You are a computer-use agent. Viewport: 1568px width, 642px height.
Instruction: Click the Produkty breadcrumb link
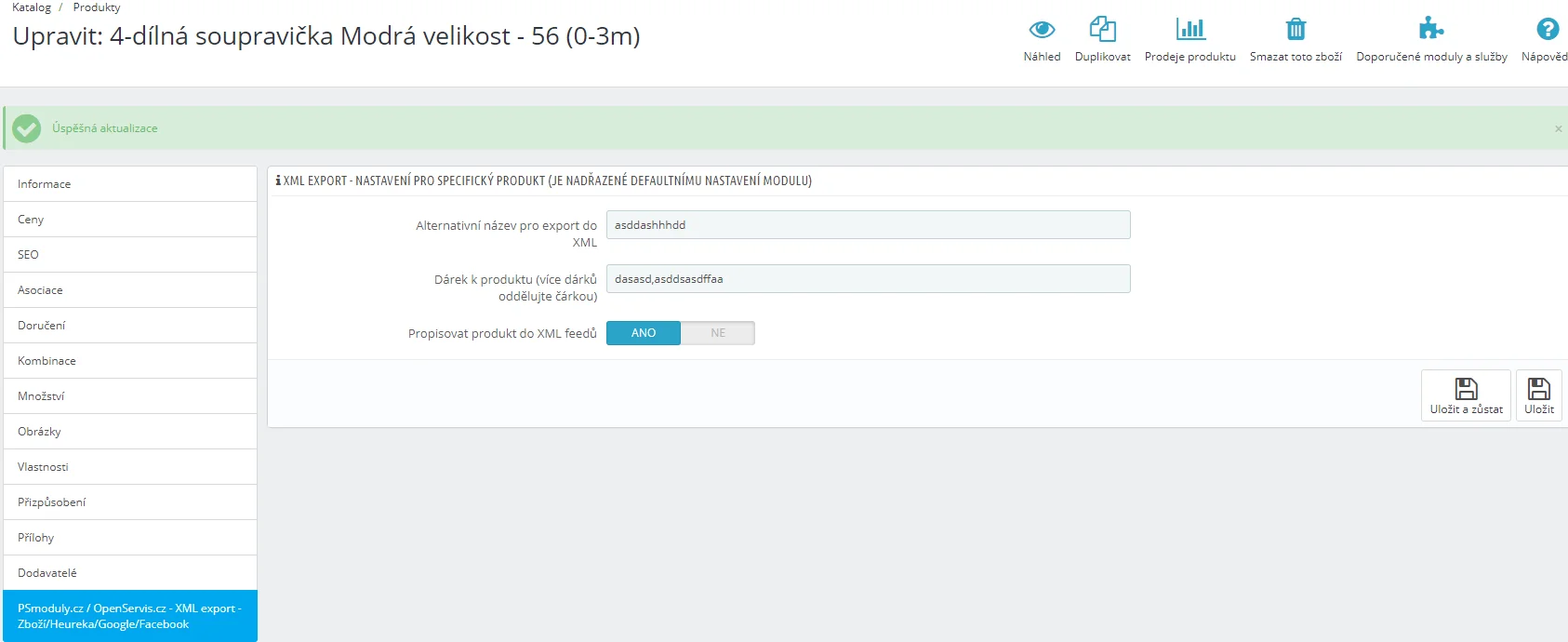tap(97, 7)
